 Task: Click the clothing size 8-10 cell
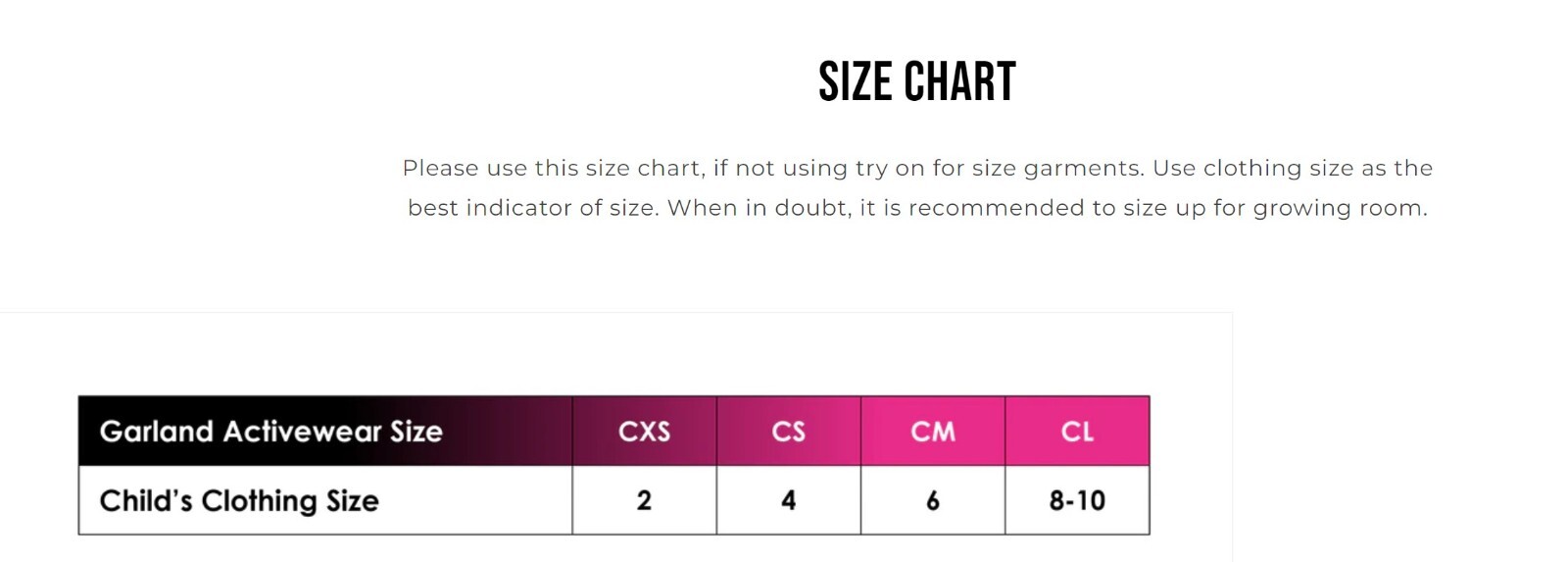(1077, 501)
